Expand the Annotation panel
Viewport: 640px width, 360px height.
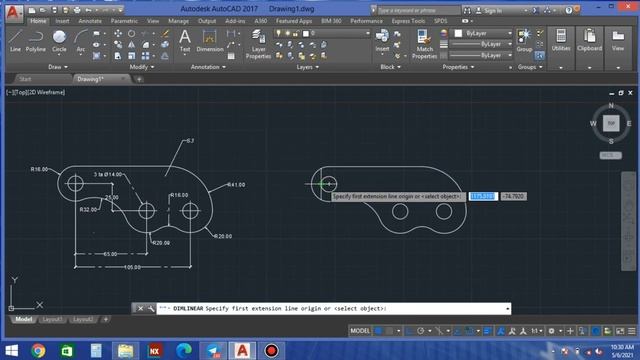(208, 67)
